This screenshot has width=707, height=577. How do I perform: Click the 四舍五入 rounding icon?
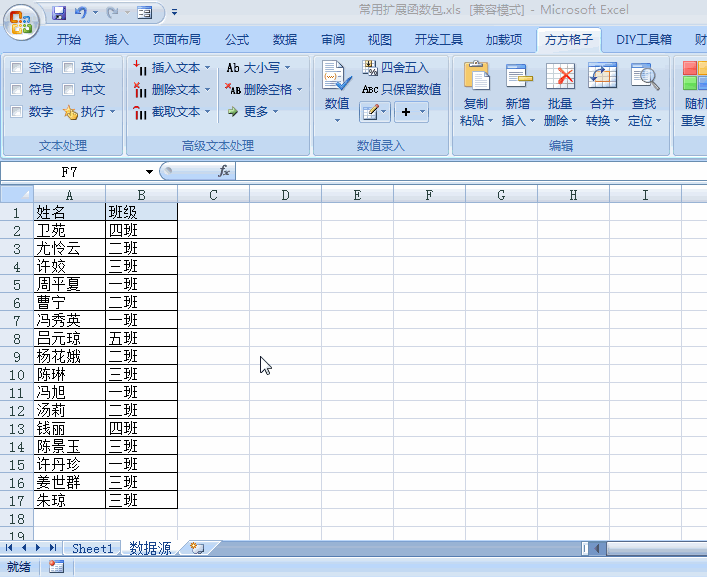coord(371,68)
